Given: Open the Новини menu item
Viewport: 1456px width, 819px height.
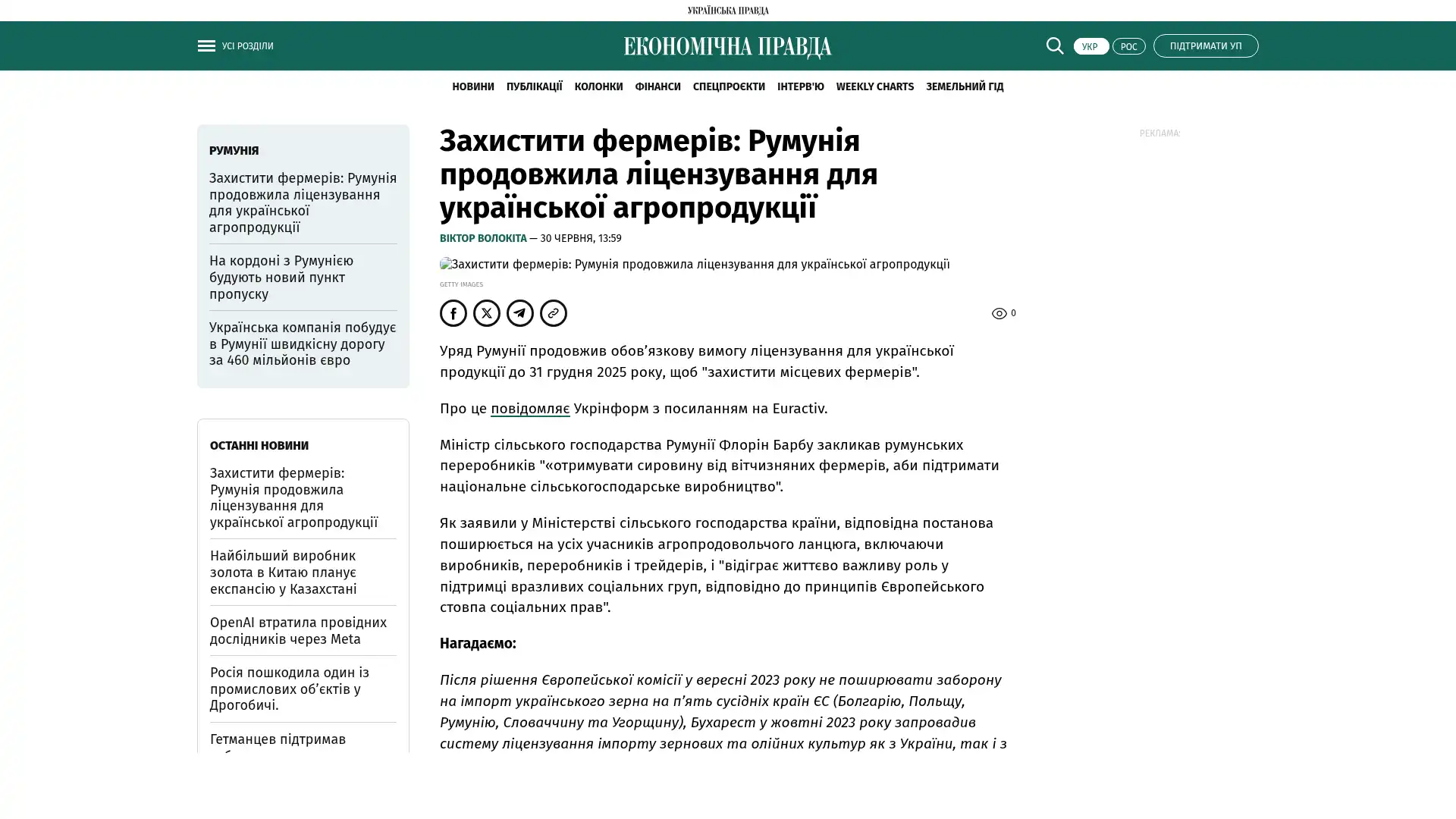Looking at the screenshot, I should [x=472, y=86].
